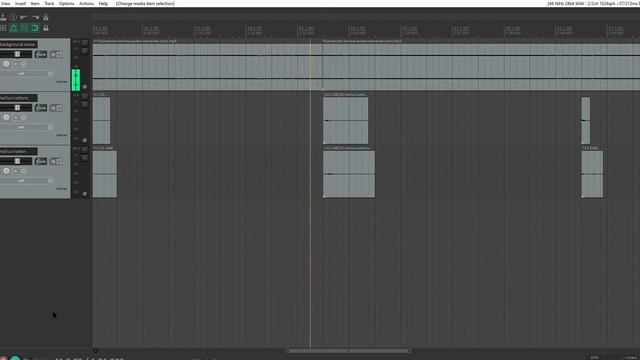
Task: Select the second track's 'hallucinations' name field
Action: click(18, 98)
